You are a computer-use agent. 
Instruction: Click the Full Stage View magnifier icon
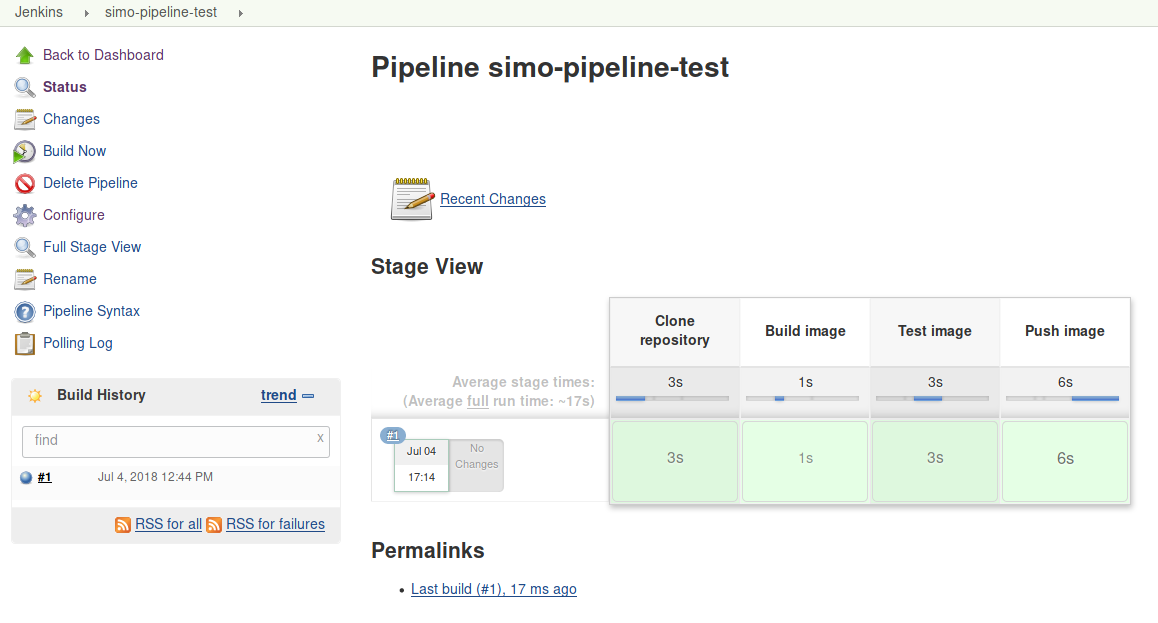click(24, 247)
